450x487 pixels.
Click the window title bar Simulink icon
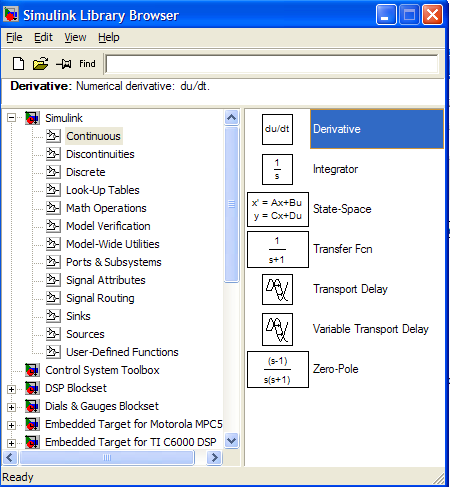click(x=11, y=15)
